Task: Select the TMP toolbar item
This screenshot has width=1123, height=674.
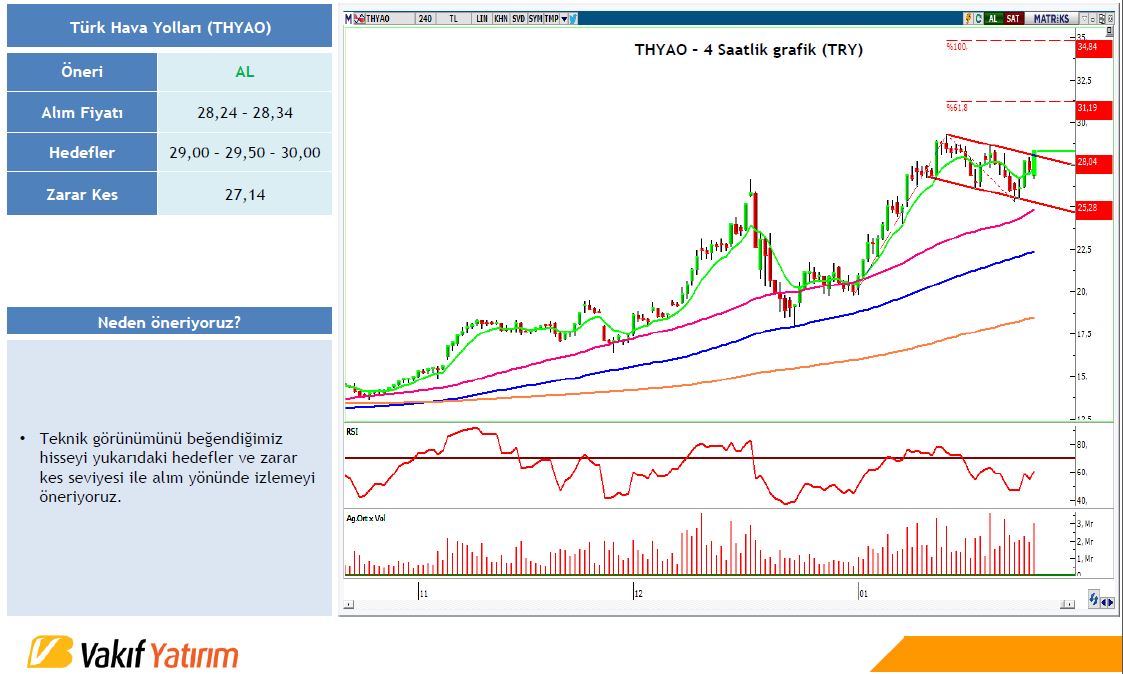Action: 551,18
